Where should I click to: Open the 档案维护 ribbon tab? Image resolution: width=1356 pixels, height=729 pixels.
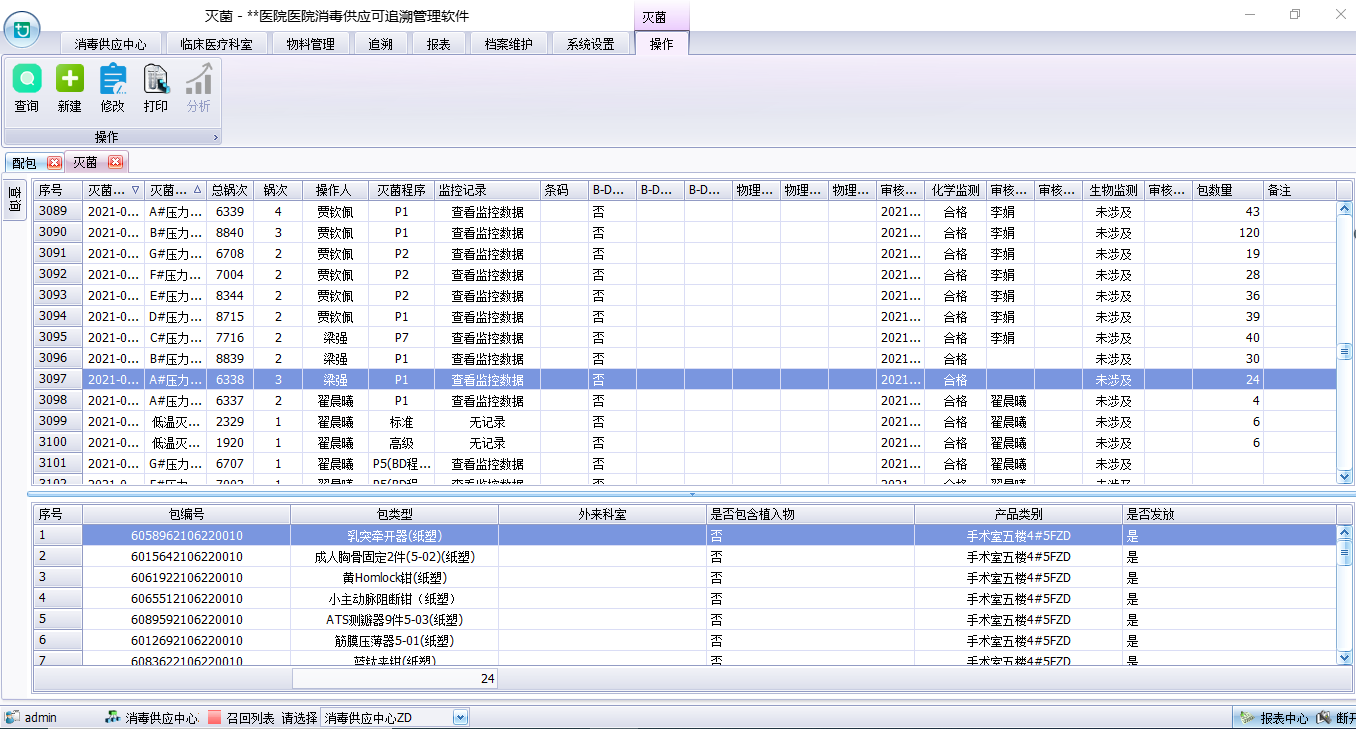click(508, 44)
